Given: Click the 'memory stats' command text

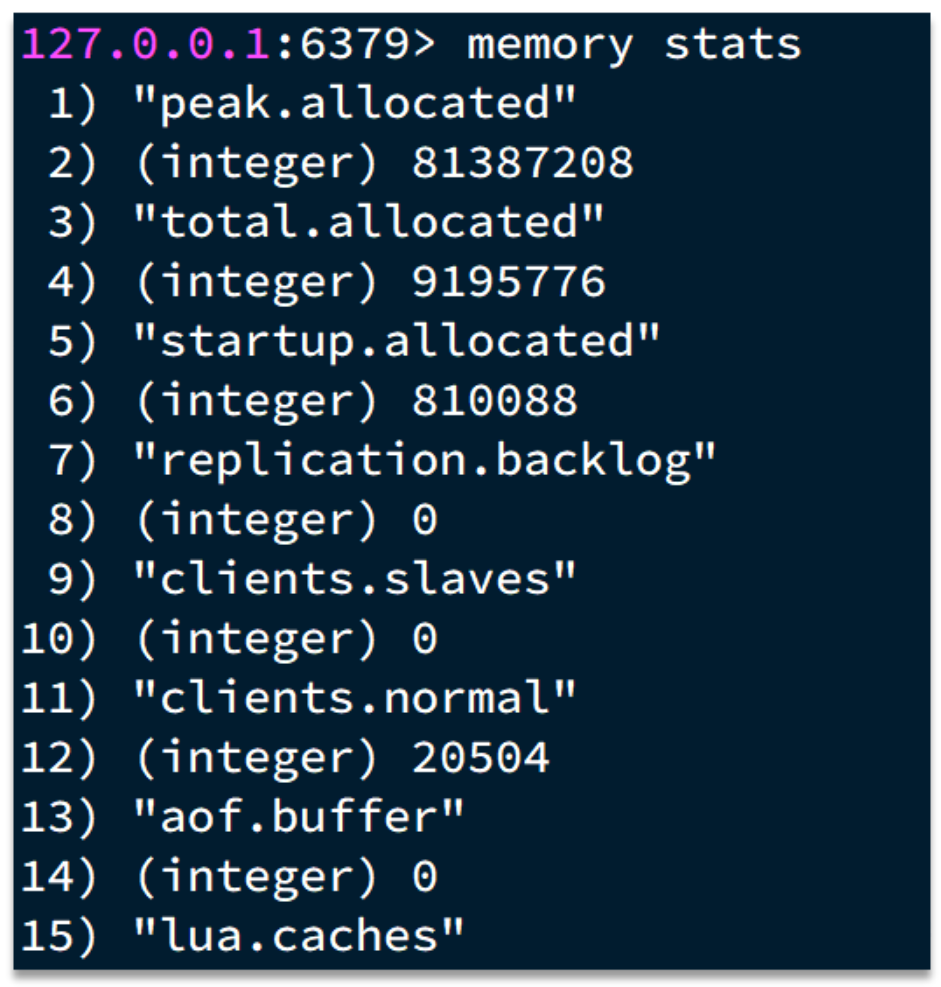Looking at the screenshot, I should coord(634,46).
